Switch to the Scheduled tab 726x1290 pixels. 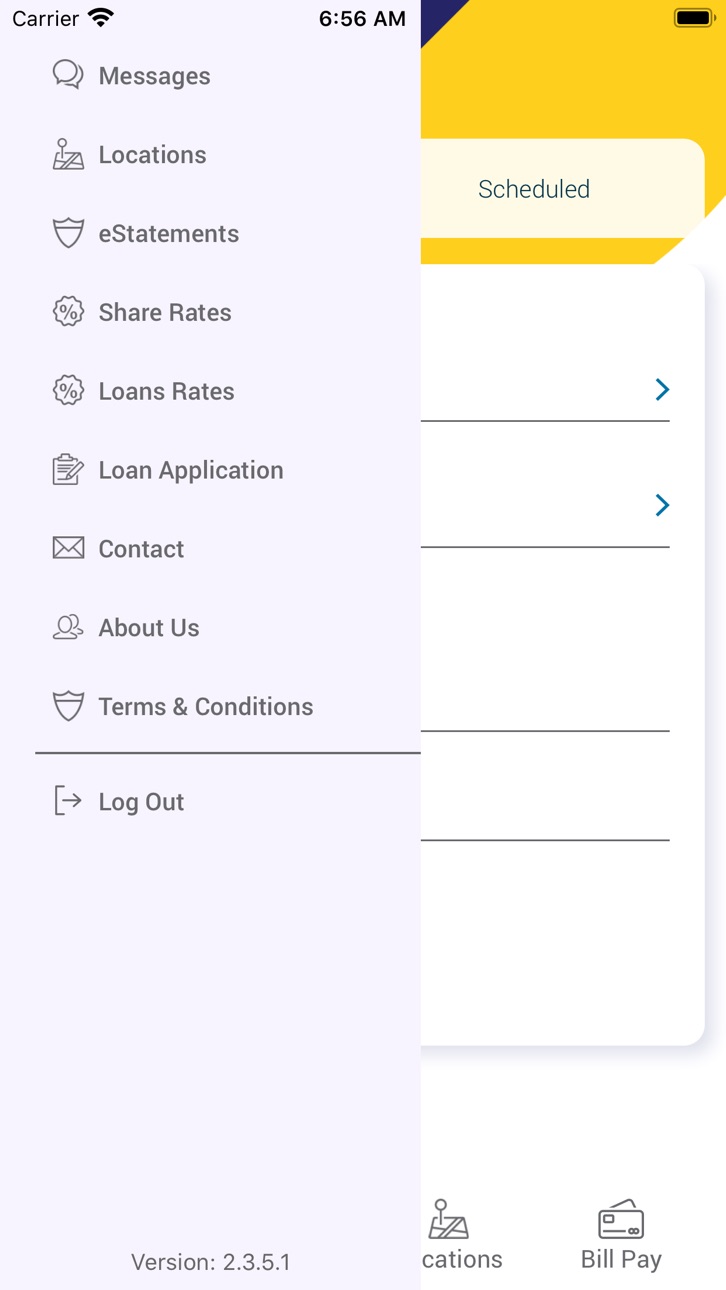click(534, 189)
